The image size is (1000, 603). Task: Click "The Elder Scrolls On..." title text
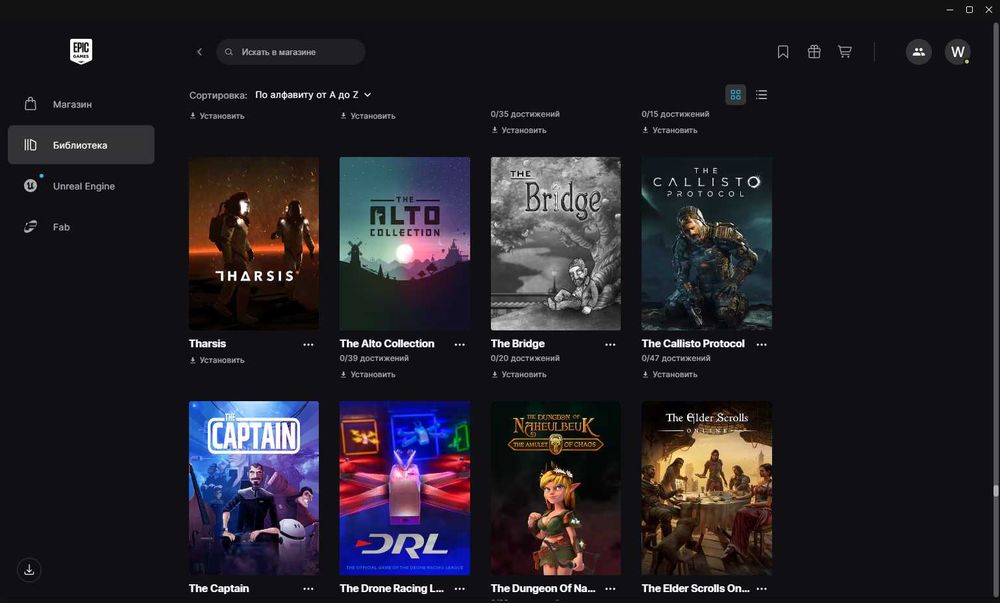click(696, 588)
